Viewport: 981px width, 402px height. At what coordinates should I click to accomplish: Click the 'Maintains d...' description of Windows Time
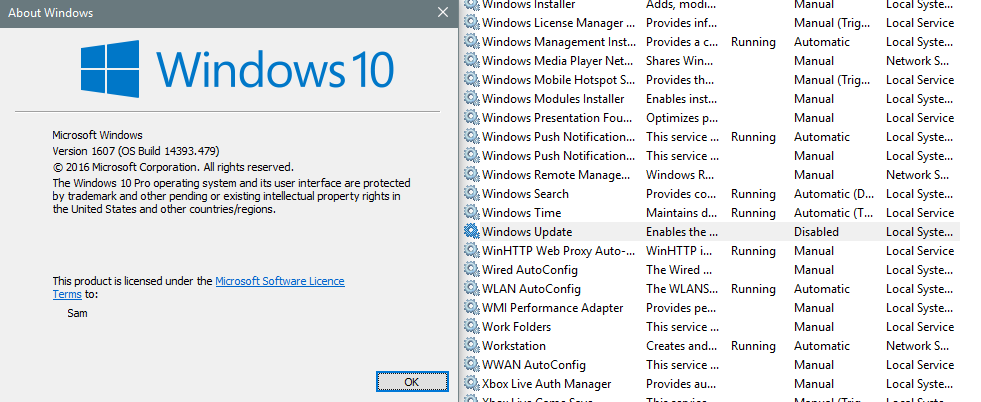[681, 213]
